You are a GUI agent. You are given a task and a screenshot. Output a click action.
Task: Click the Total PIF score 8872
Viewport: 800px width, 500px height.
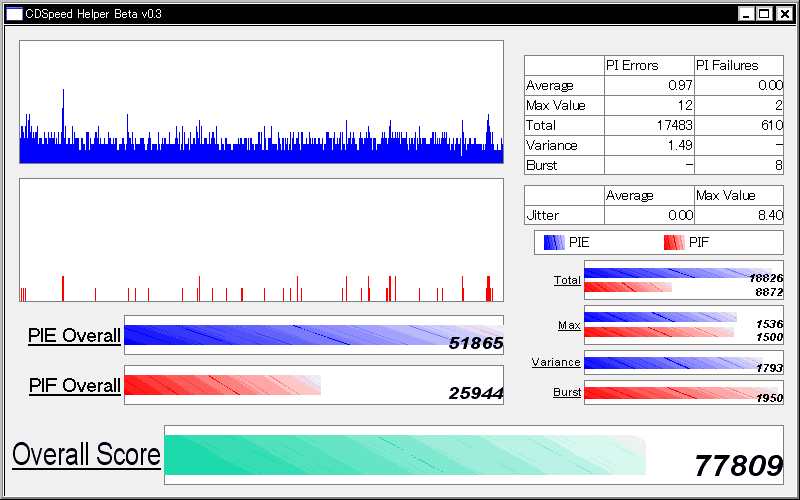pos(769,292)
